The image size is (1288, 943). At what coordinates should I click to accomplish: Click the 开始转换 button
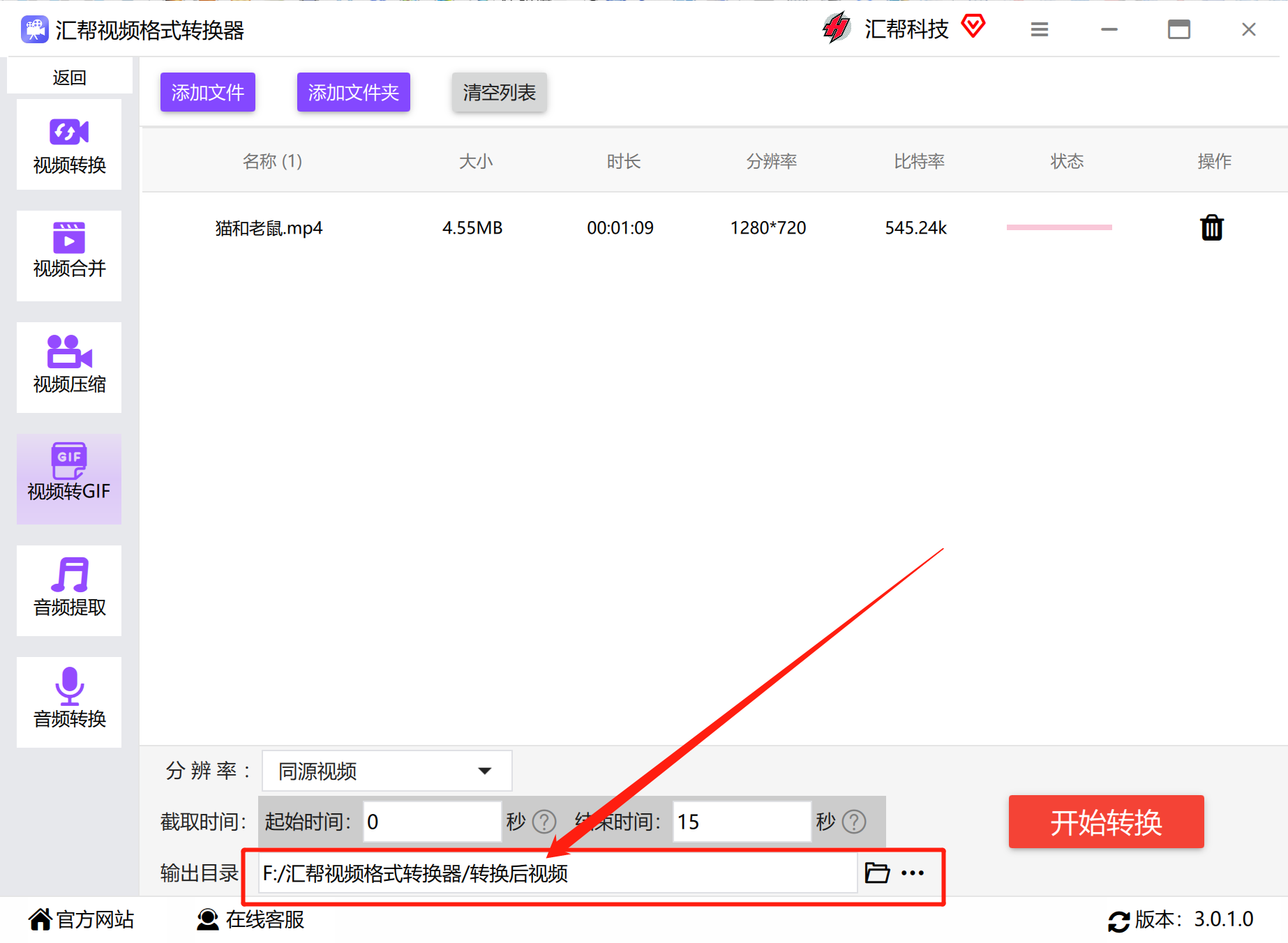(1107, 822)
